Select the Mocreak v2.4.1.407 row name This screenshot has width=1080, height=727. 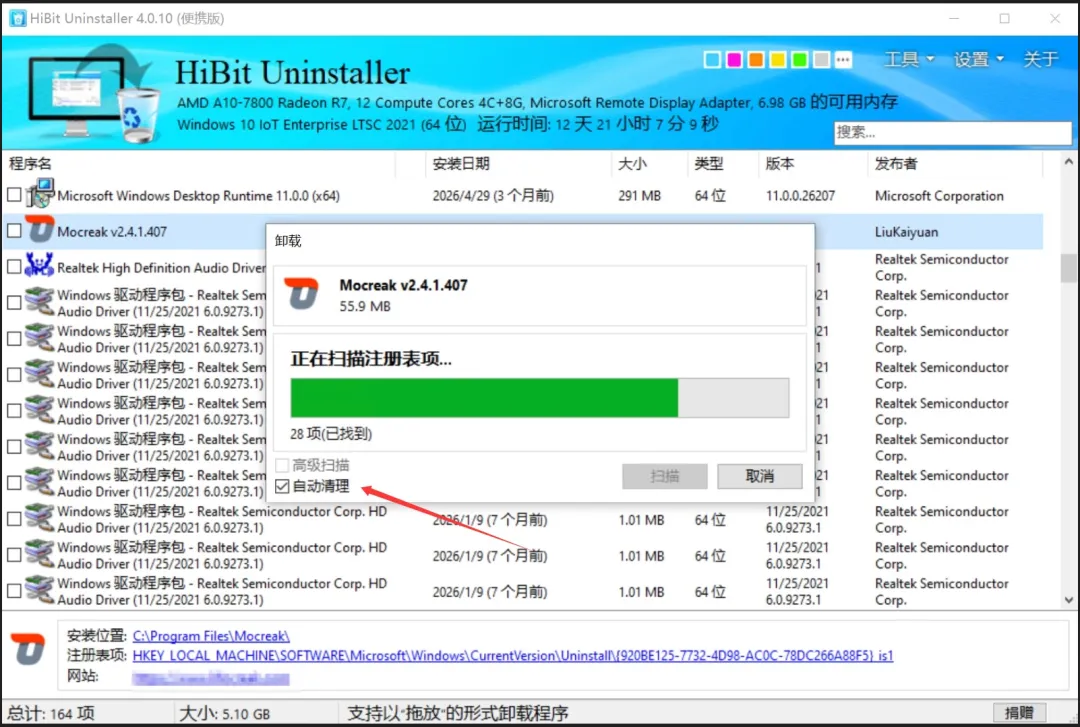[112, 232]
